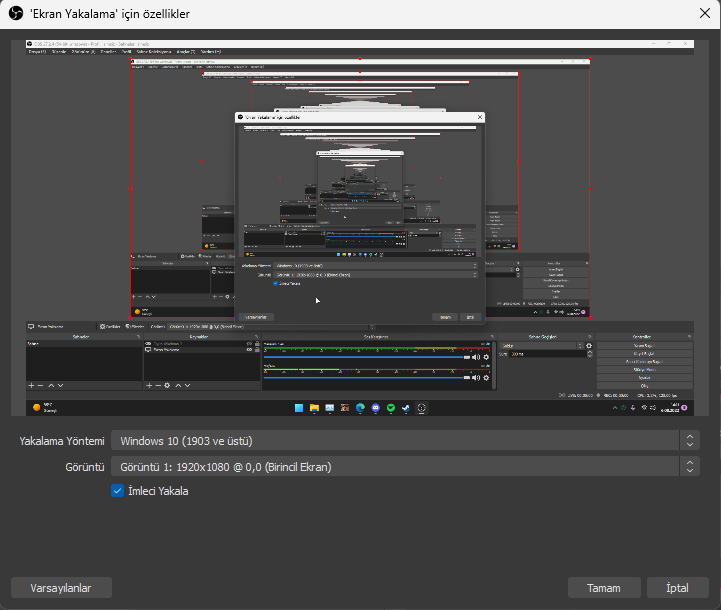The height and width of the screenshot is (610, 721).
Task: Click the OBS icon in the preview taskbar
Action: pyautogui.click(x=422, y=408)
